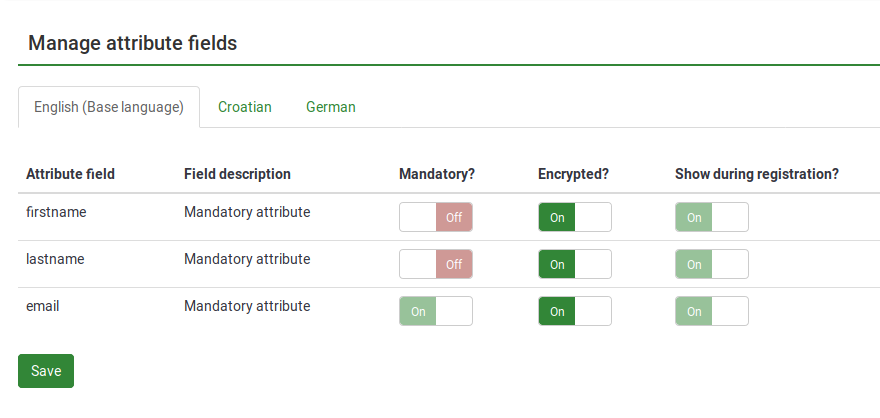Switch to the Croatian language tab
This screenshot has height=418, width=880.
[x=245, y=107]
